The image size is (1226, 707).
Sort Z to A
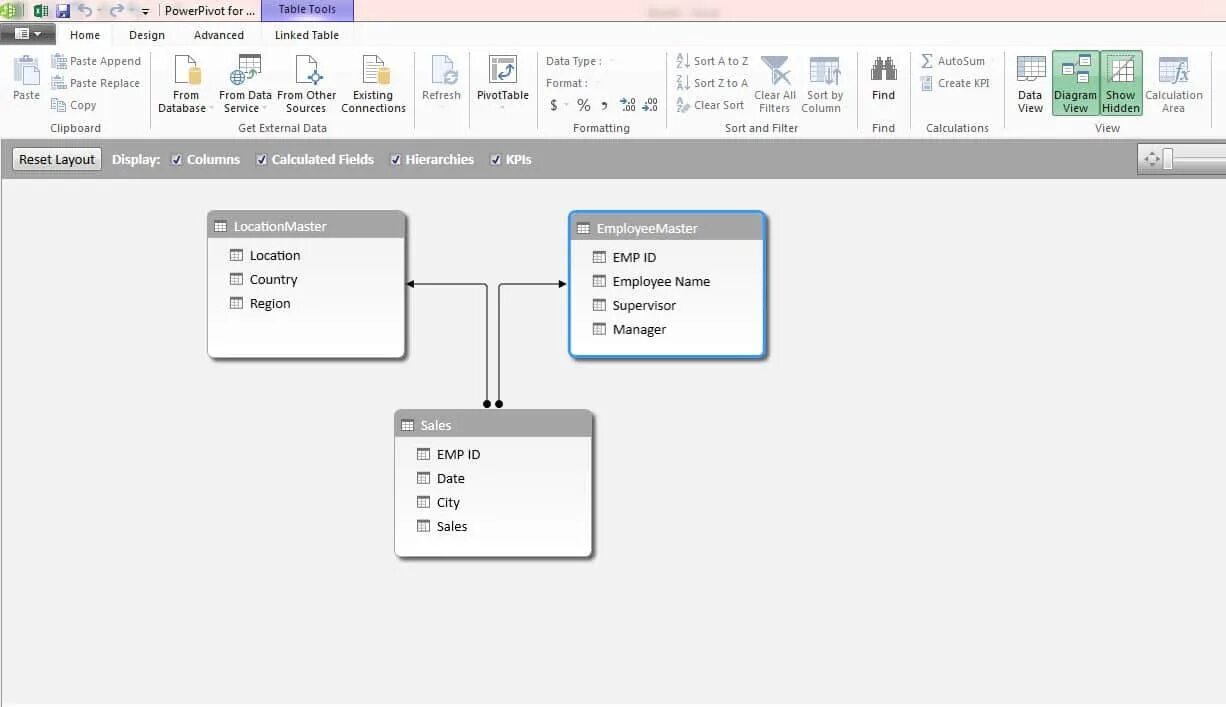712,83
